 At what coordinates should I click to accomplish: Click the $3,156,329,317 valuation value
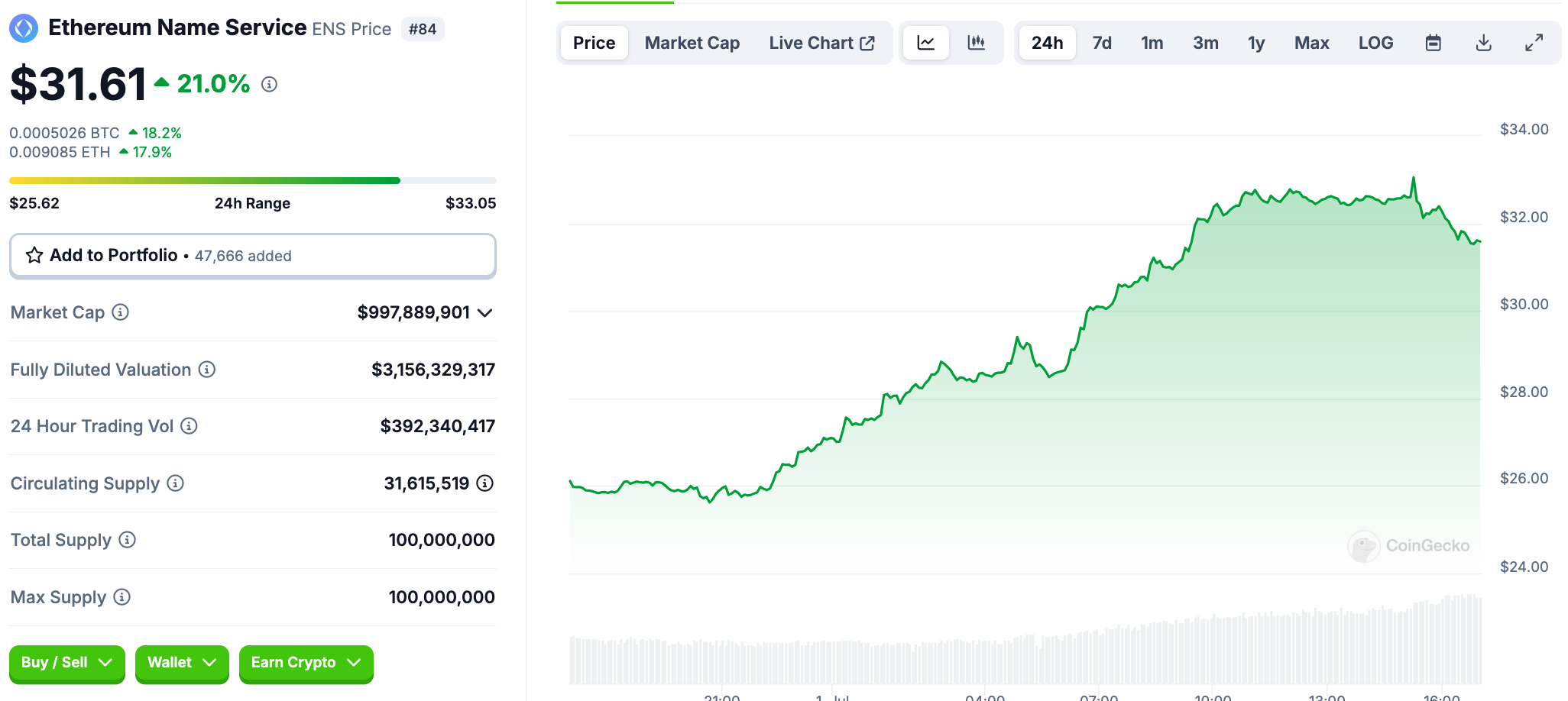tap(433, 370)
